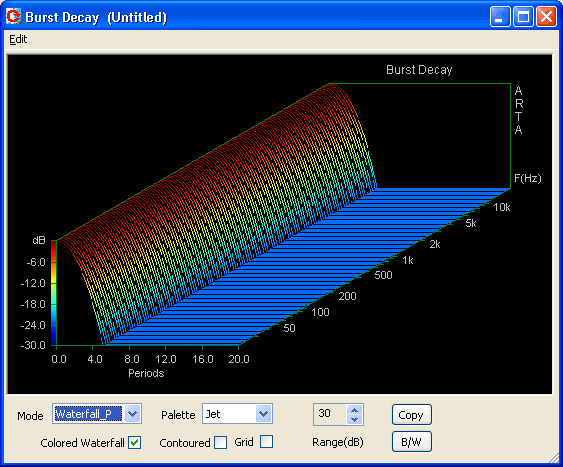The height and width of the screenshot is (467, 563).
Task: Maximize the Burst Decay window
Action: (523, 17)
